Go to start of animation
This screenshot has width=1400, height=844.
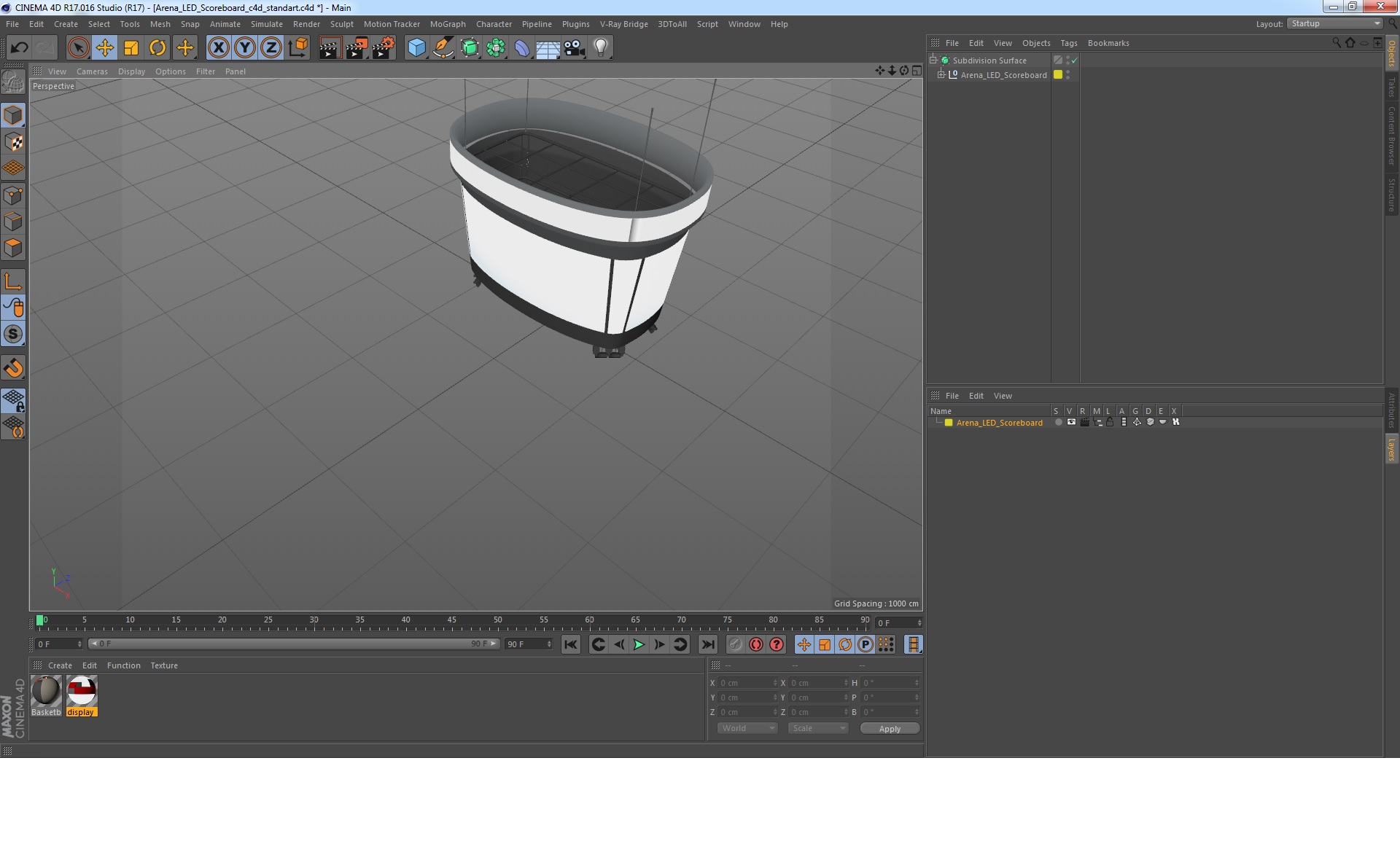[571, 644]
